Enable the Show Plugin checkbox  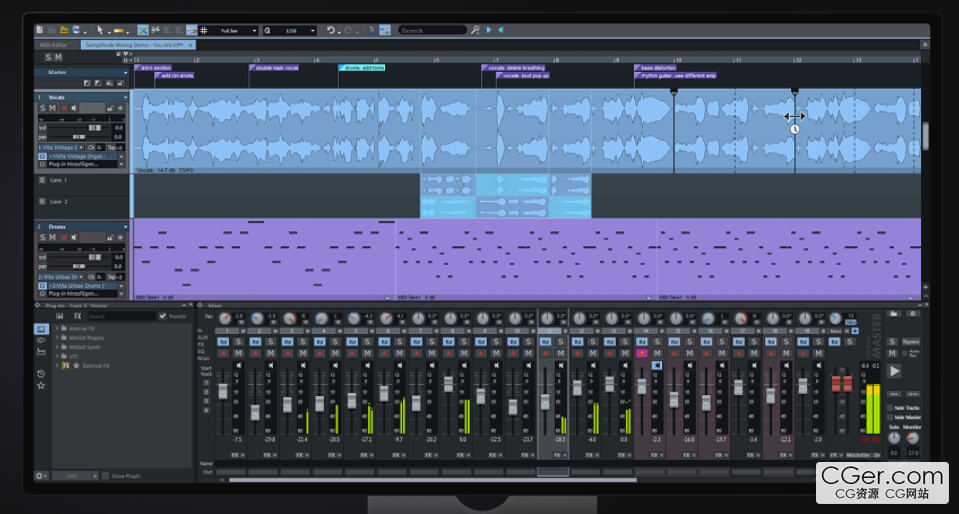[x=107, y=476]
